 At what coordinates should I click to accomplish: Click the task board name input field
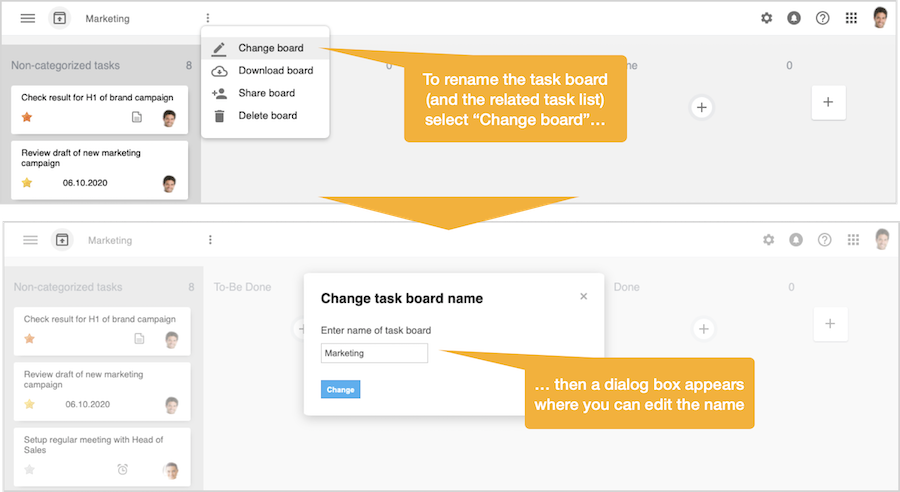pos(374,353)
